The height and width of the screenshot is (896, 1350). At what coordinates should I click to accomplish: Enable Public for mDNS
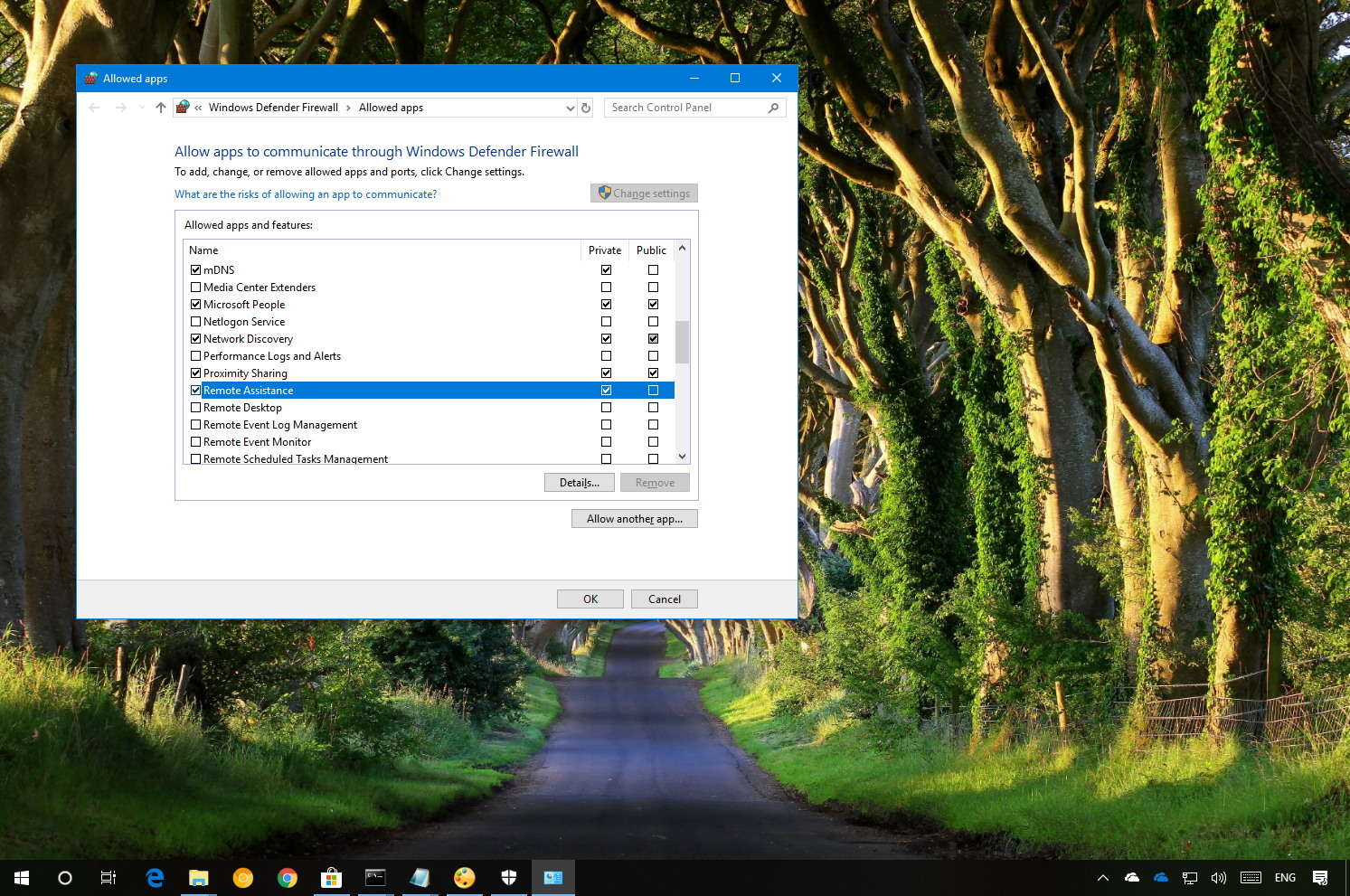coord(653,269)
